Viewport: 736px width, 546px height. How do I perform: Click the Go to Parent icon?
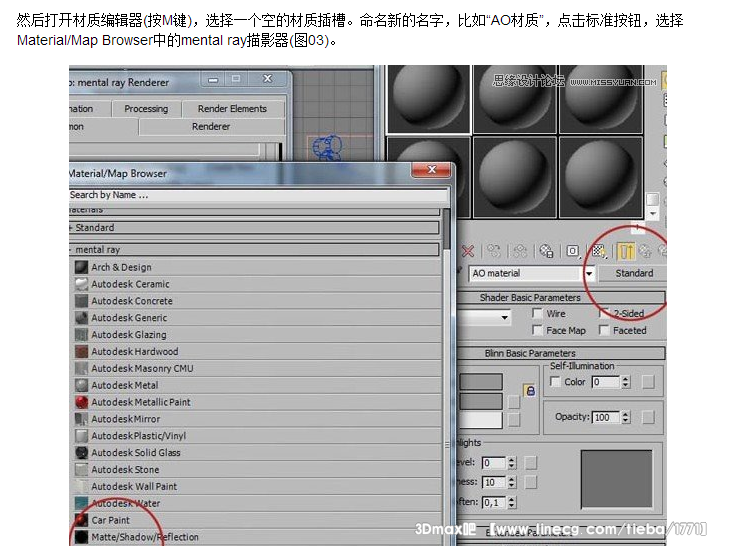646,252
